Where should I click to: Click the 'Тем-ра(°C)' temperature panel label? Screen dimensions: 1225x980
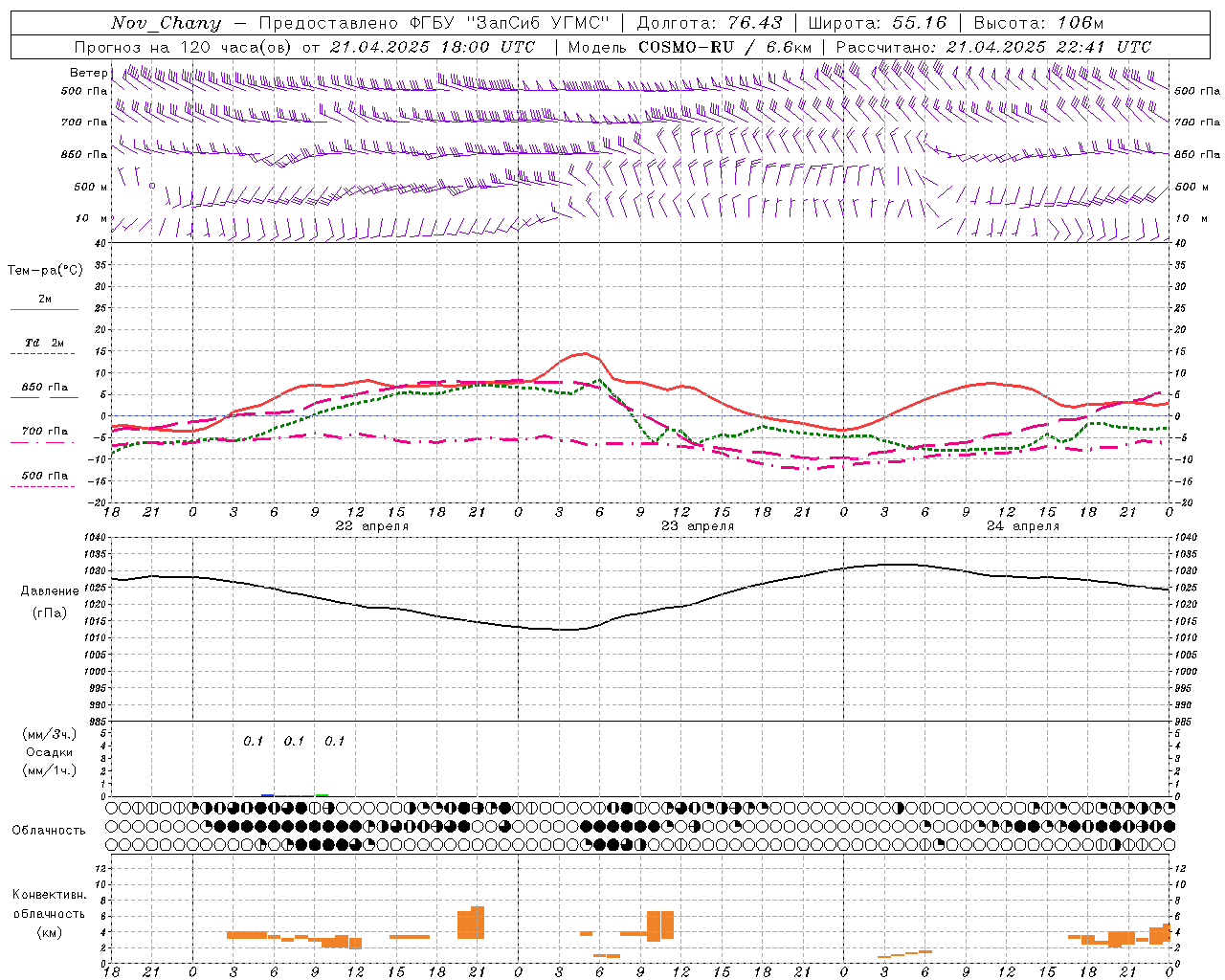click(x=45, y=271)
